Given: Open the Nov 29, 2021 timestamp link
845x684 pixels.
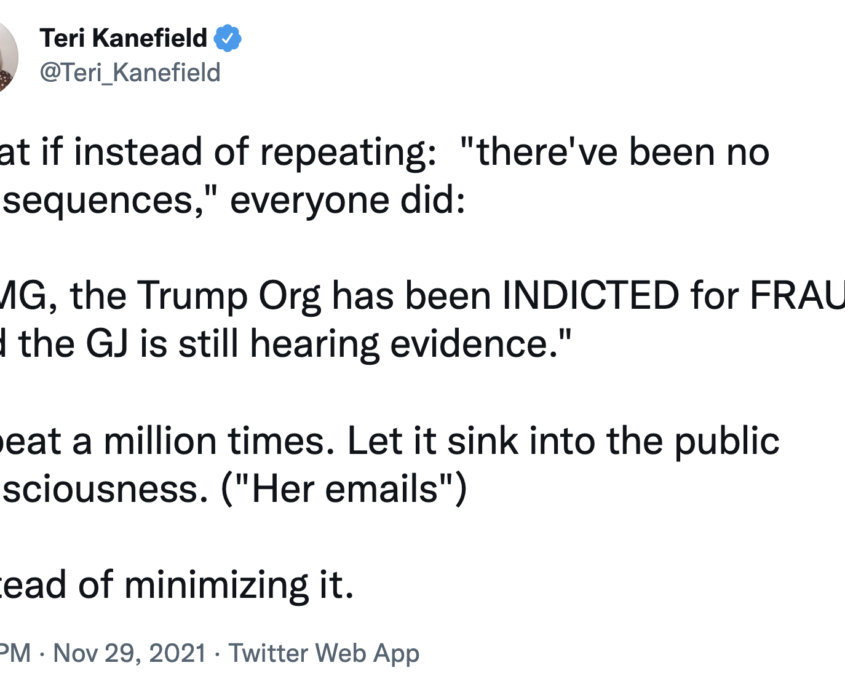Looking at the screenshot, I should [x=130, y=653].
